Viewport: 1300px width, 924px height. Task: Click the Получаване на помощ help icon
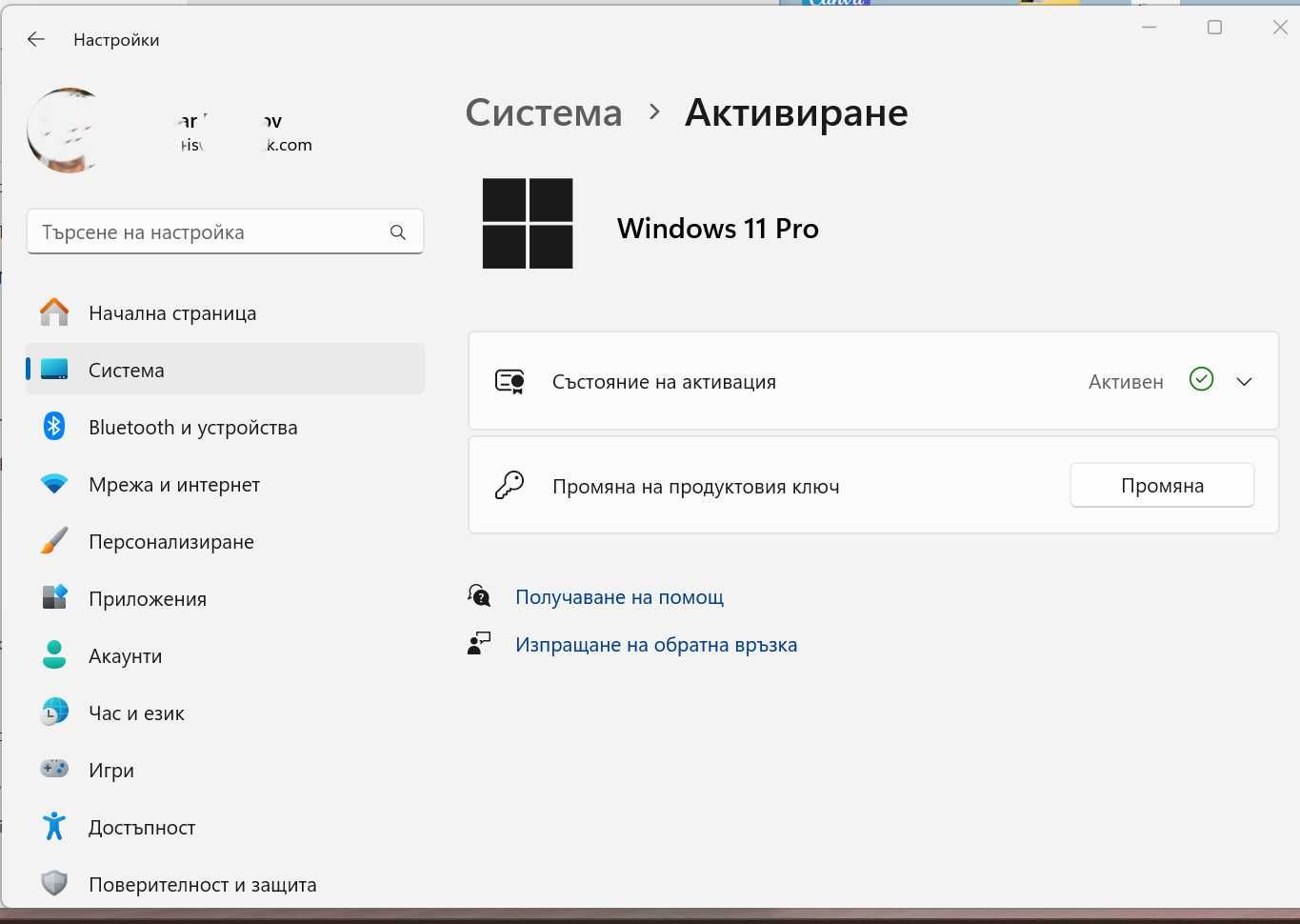point(479,596)
